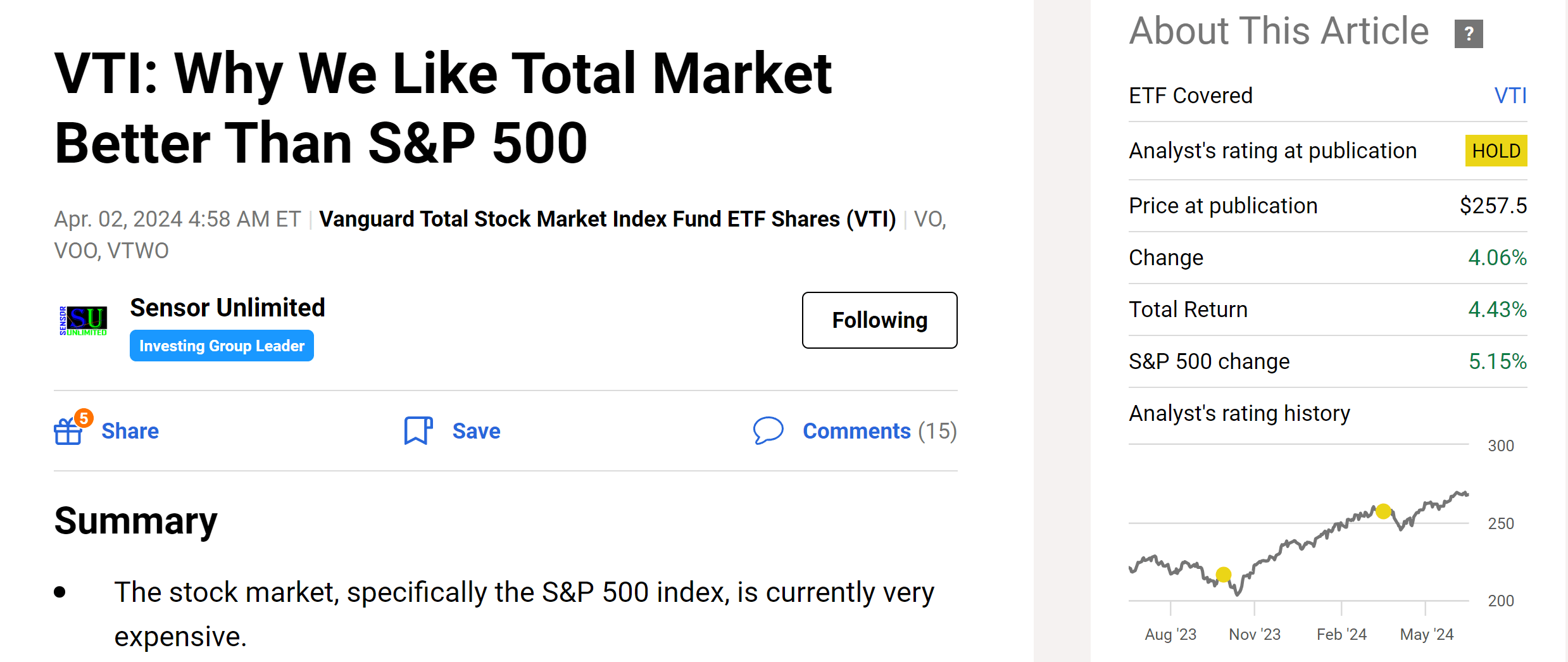Viewport: 1568px width, 662px height.
Task: Click the VTI link in the About panel
Action: click(1512, 96)
